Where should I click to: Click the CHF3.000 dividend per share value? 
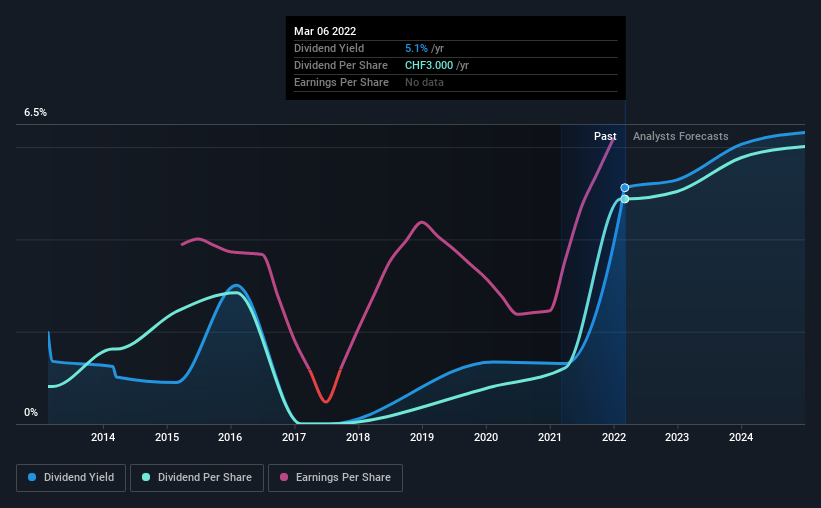click(x=429, y=65)
